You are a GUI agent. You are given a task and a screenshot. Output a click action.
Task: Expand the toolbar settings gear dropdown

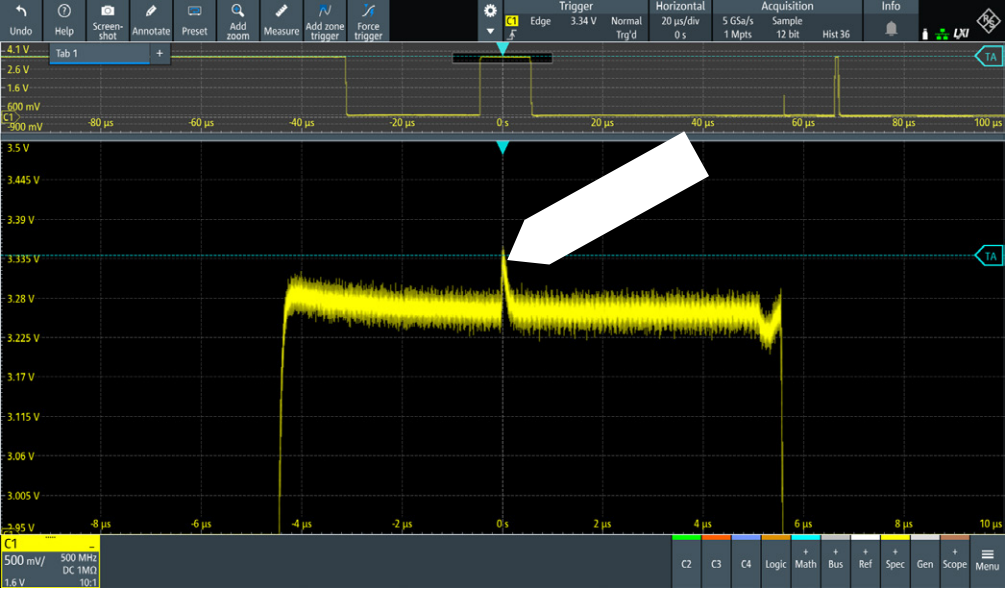coord(489,19)
